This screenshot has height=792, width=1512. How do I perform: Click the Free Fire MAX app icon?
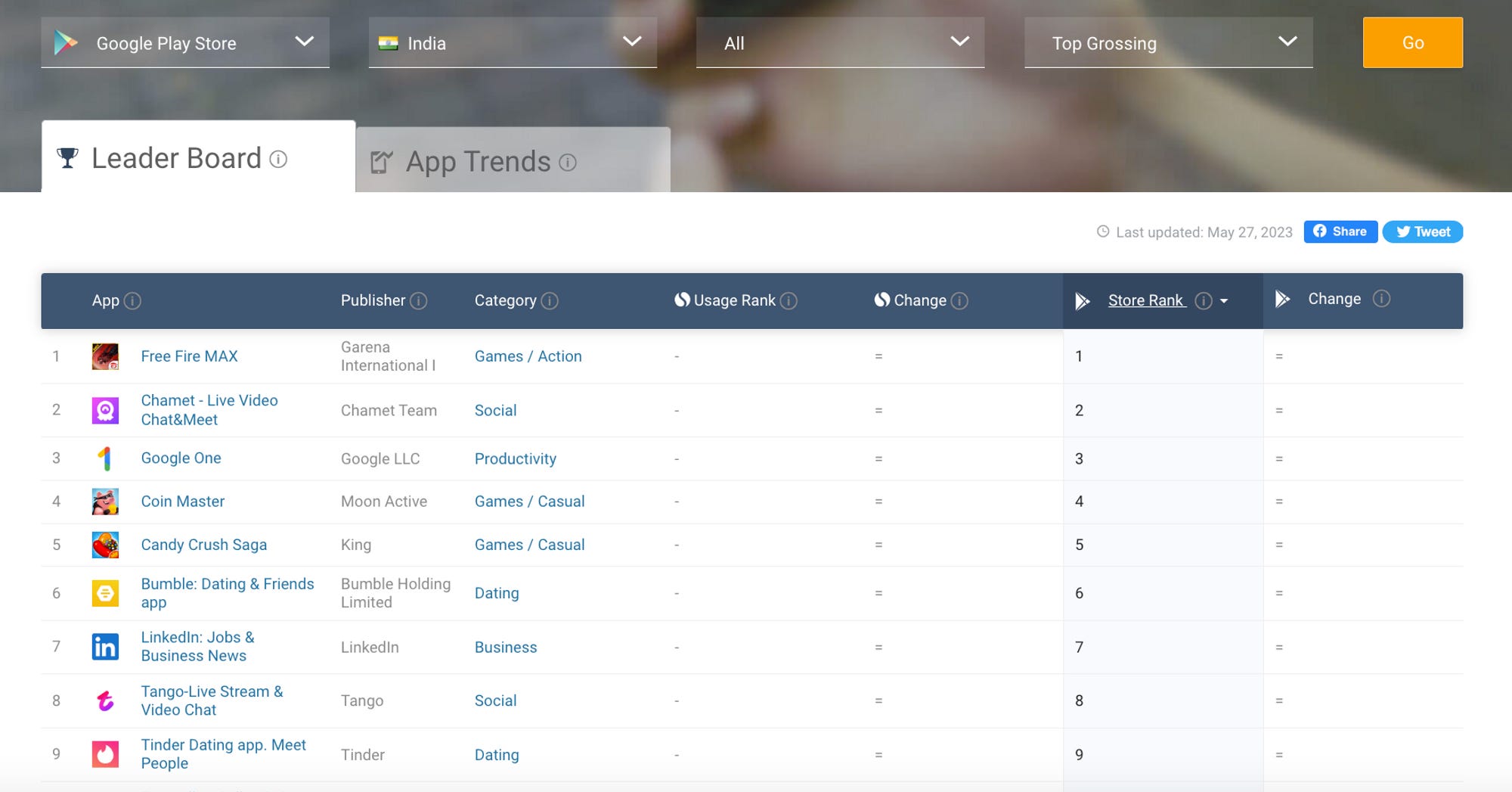pos(105,356)
